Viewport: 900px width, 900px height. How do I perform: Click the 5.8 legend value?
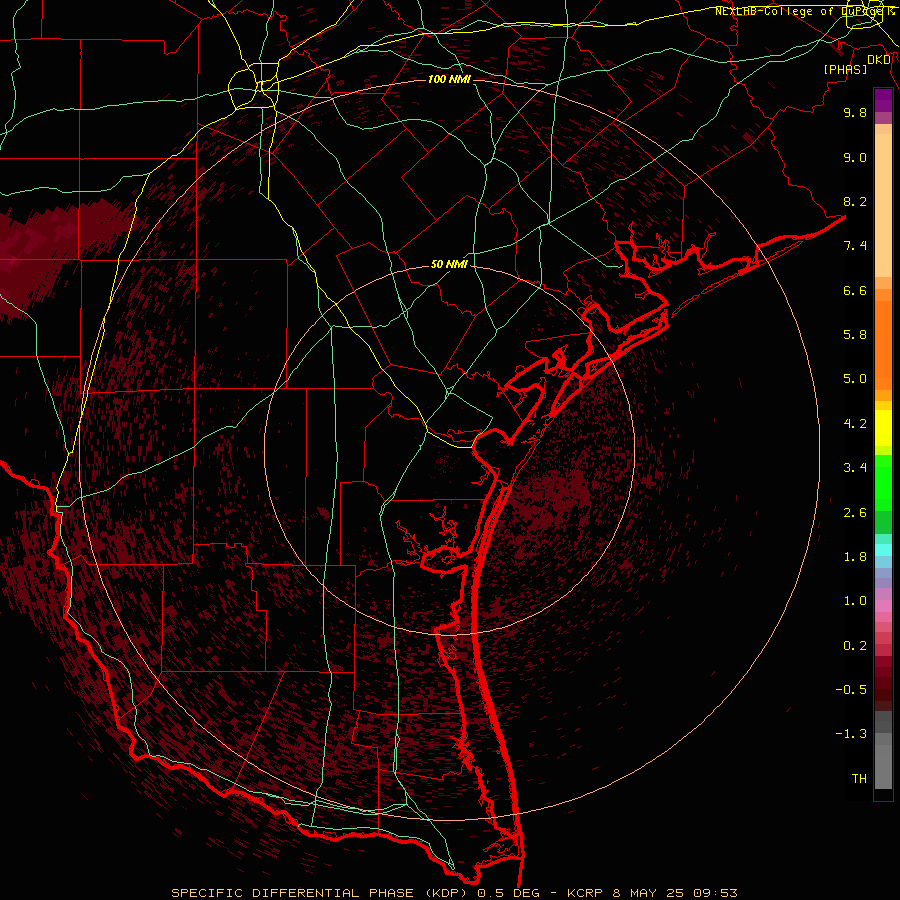(855, 335)
